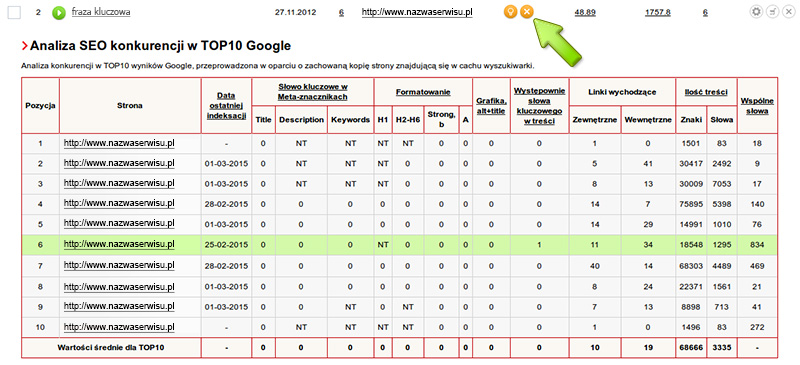The width and height of the screenshot is (800, 365).
Task: Click the Wartości średnie dla TOP10 label
Action: pos(111,347)
